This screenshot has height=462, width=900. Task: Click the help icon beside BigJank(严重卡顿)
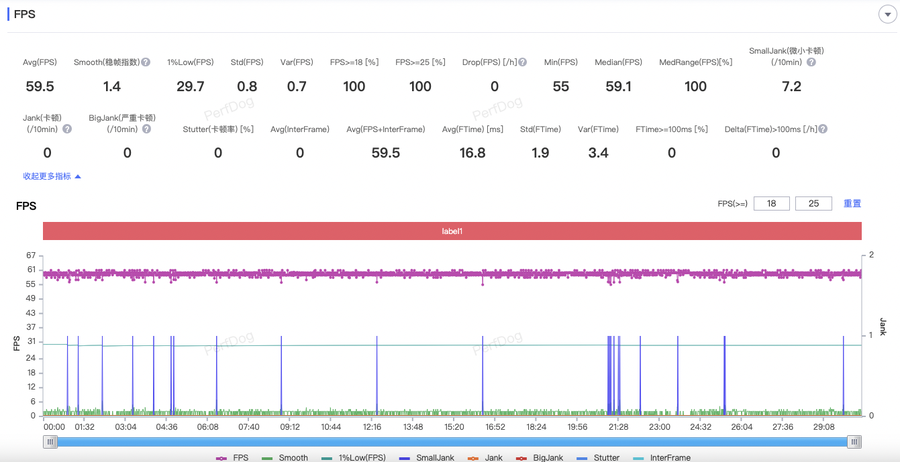(146, 129)
